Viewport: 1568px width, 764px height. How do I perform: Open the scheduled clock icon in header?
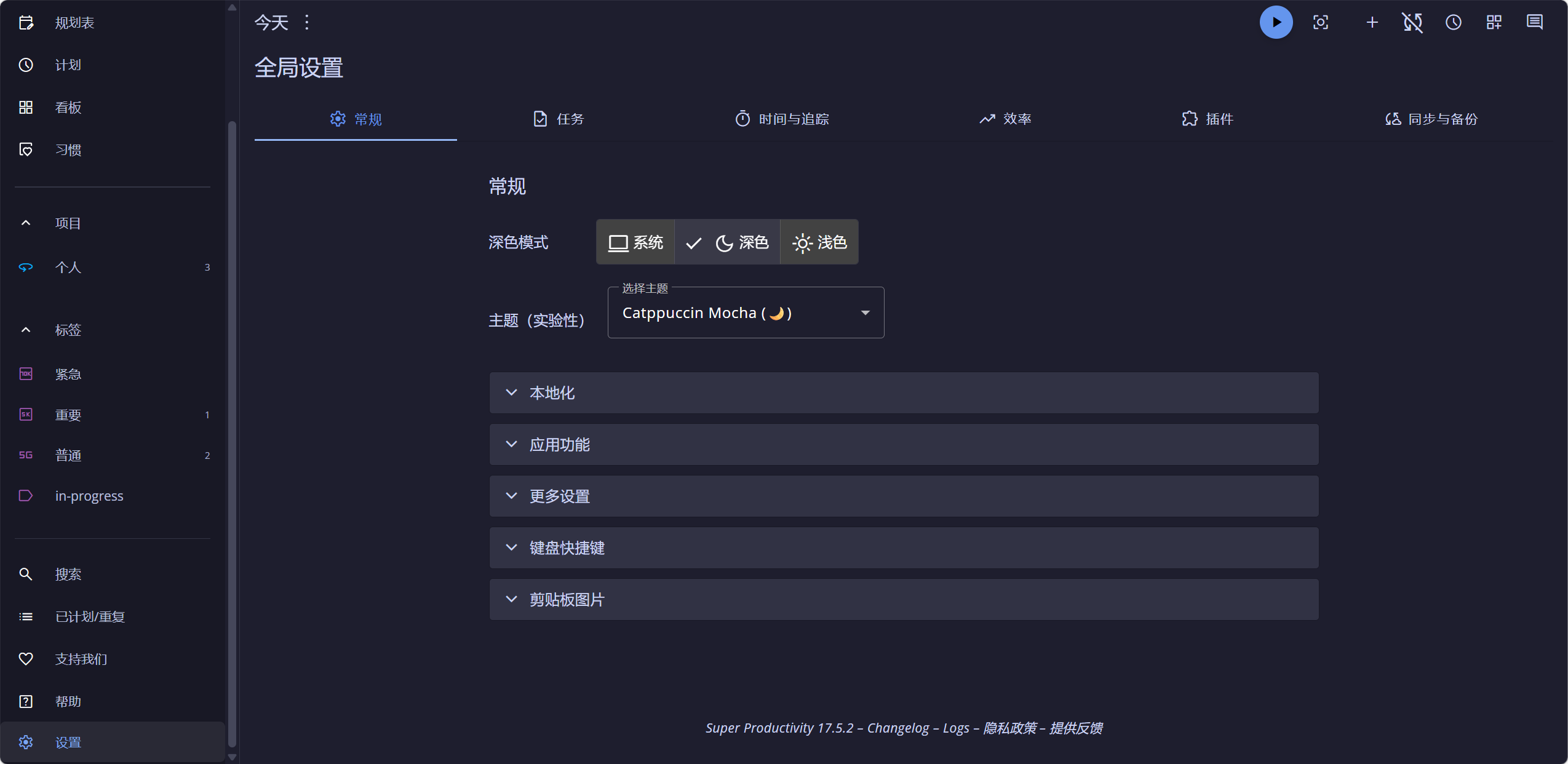click(1453, 23)
